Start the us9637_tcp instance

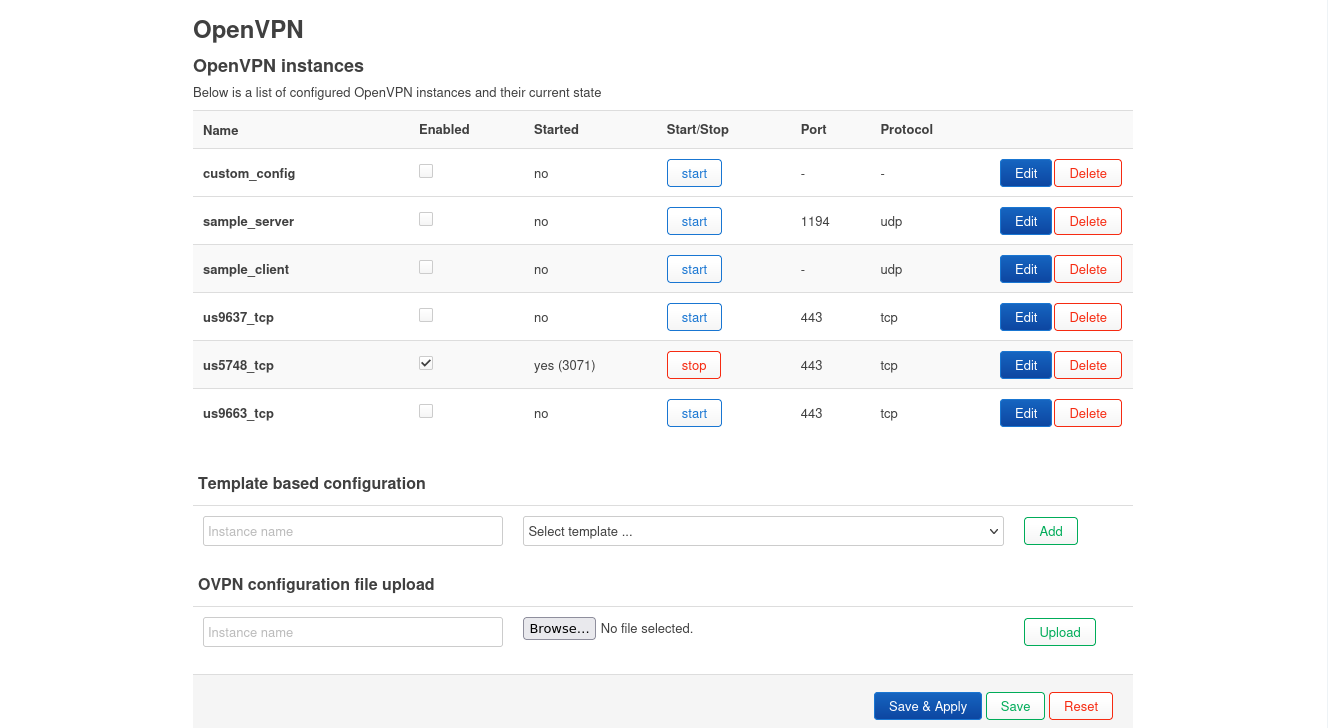(694, 317)
